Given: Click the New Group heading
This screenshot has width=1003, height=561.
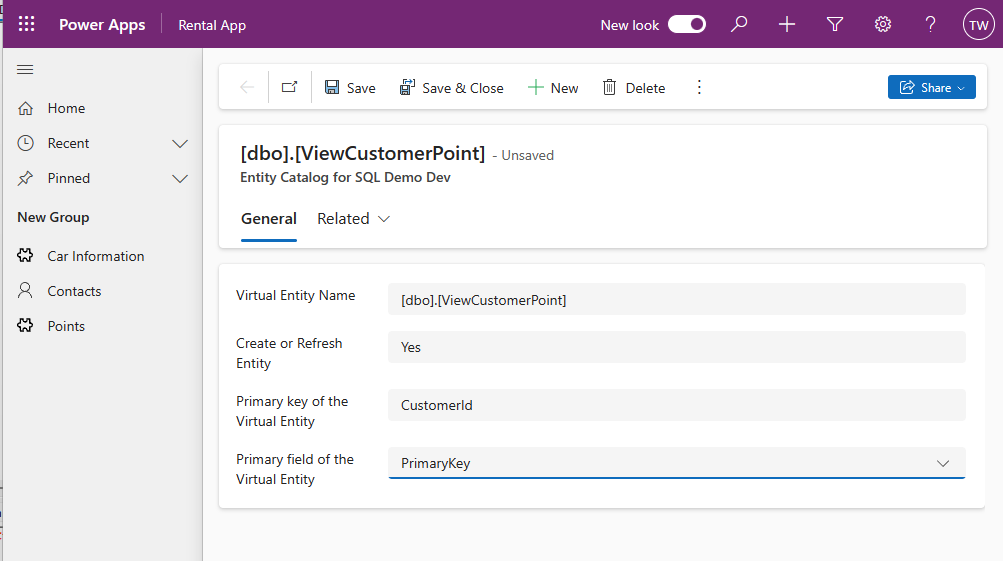Looking at the screenshot, I should 53,217.
